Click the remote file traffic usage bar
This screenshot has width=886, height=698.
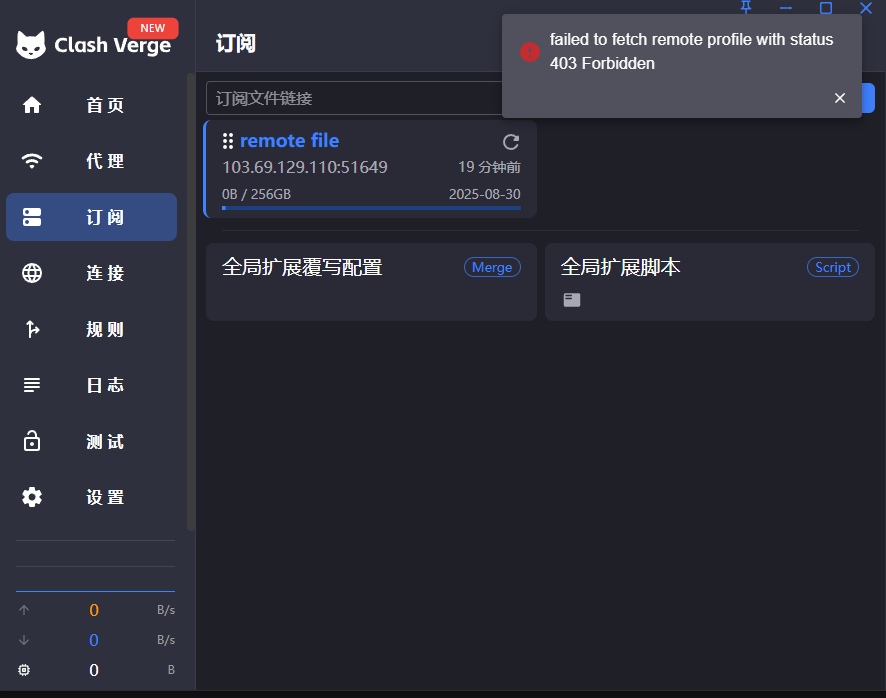tap(371, 208)
